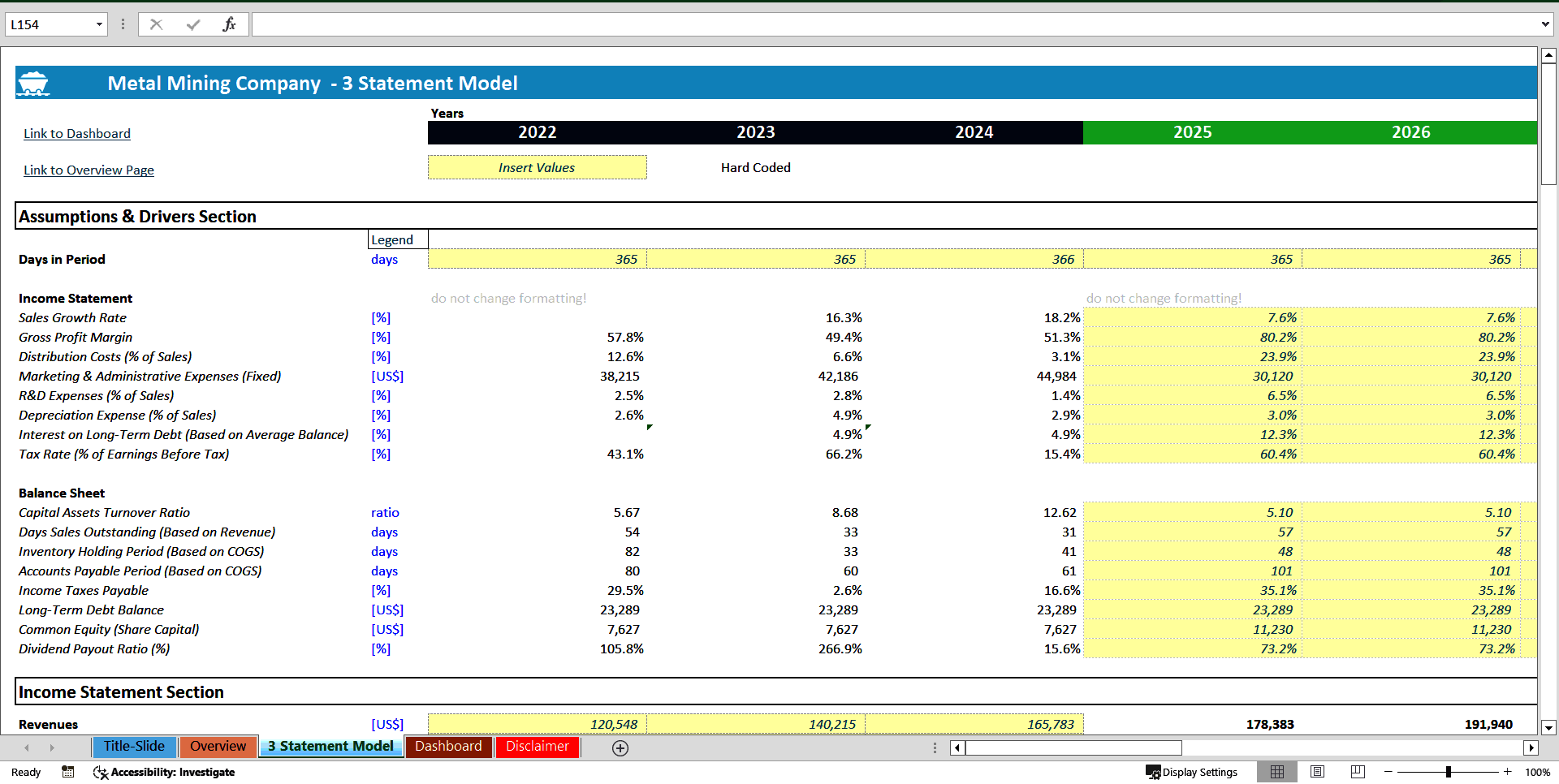Image resolution: width=1559 pixels, height=784 pixels.
Task: Select 2023 Dividend Payout Ratio 266.9% cell
Action: pyautogui.click(x=755, y=648)
